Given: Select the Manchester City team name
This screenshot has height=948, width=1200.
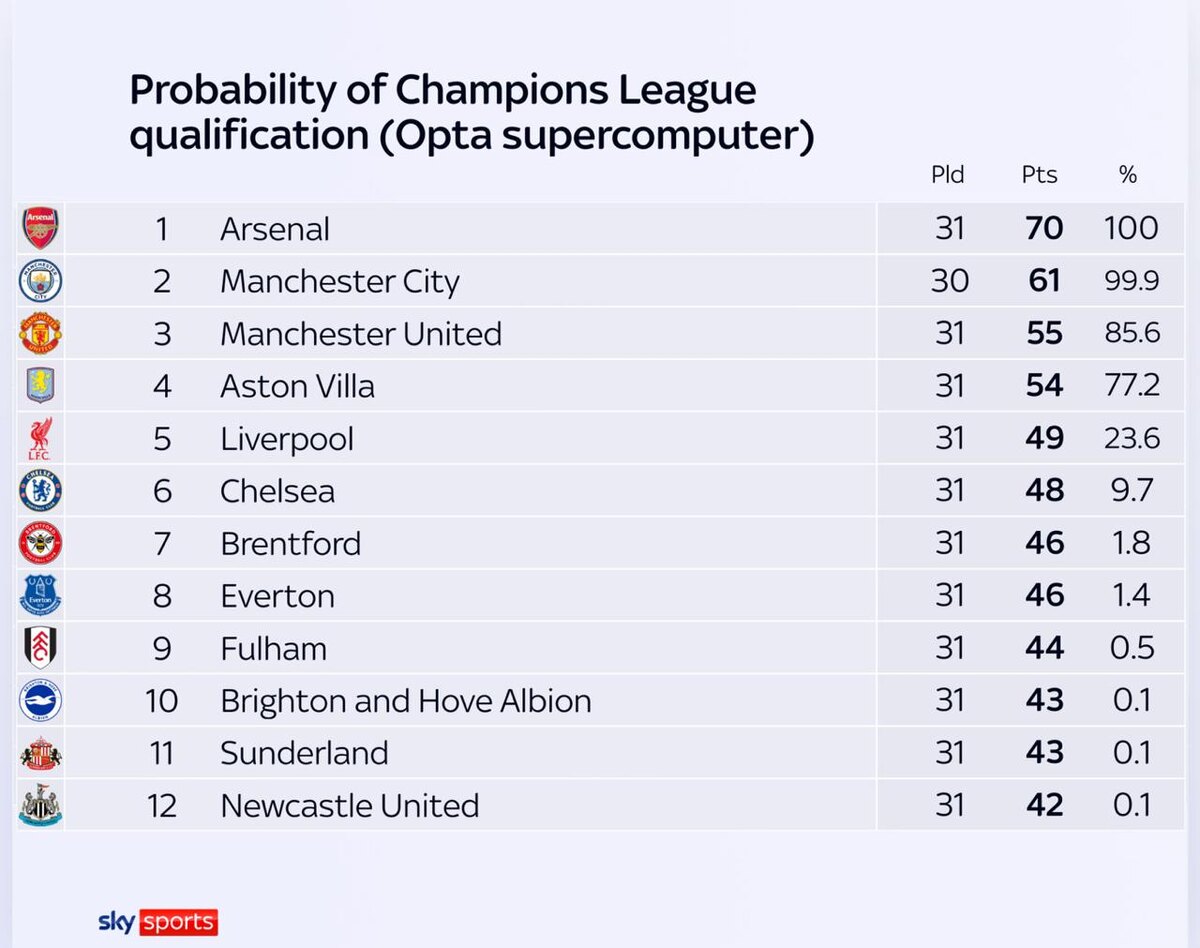Looking at the screenshot, I should (339, 282).
